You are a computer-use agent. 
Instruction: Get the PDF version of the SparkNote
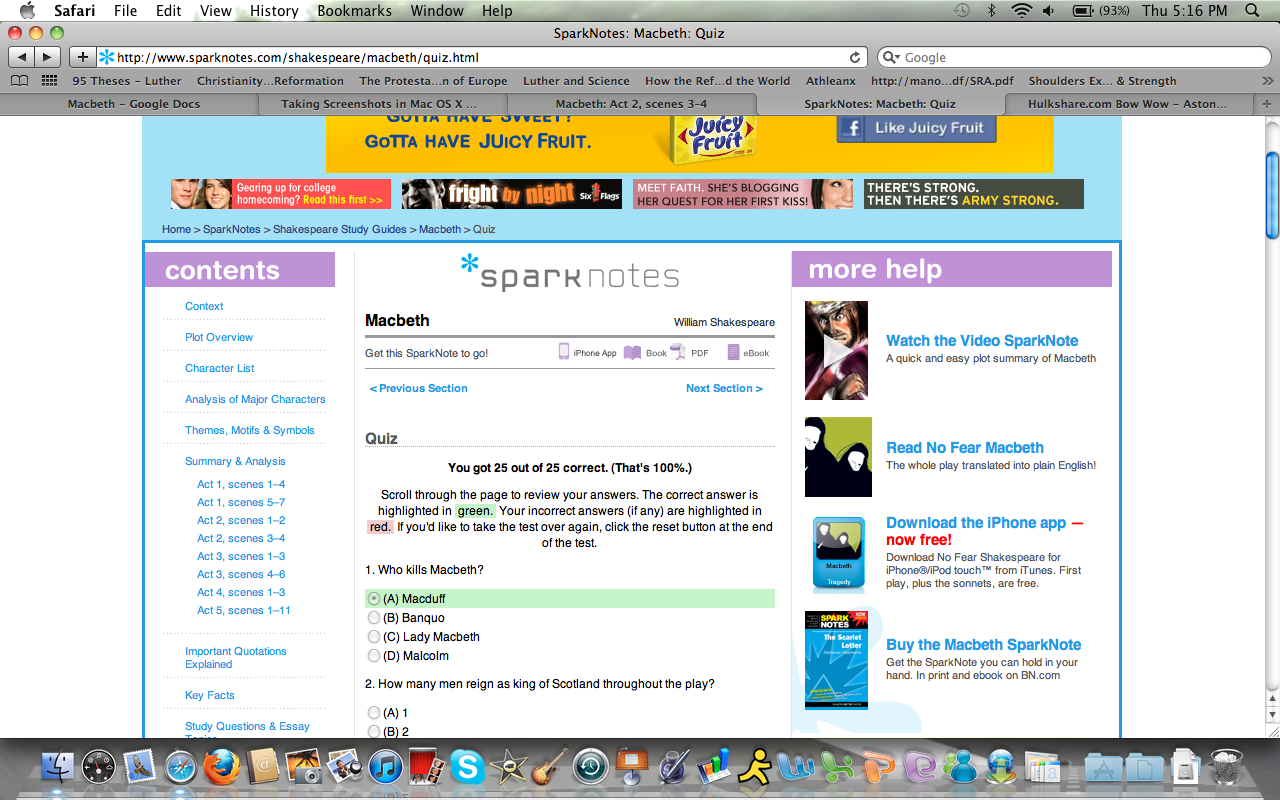point(689,352)
